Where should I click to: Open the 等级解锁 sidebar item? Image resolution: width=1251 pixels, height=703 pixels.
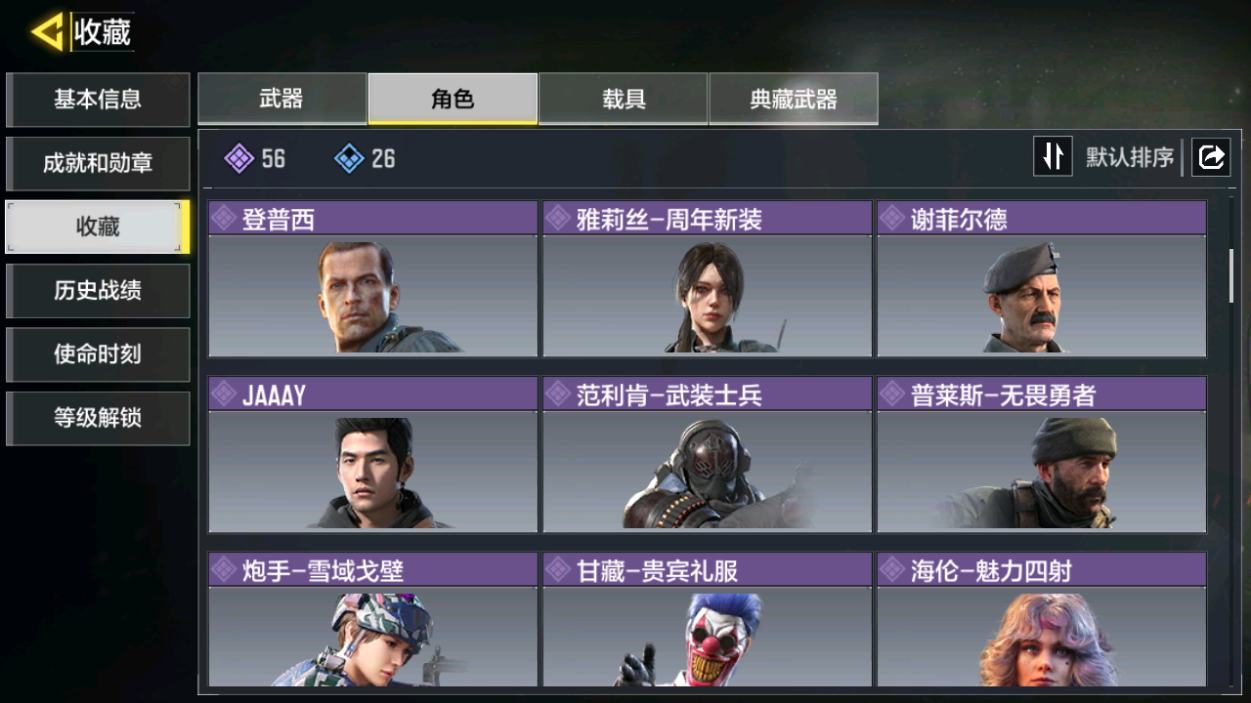click(x=98, y=418)
